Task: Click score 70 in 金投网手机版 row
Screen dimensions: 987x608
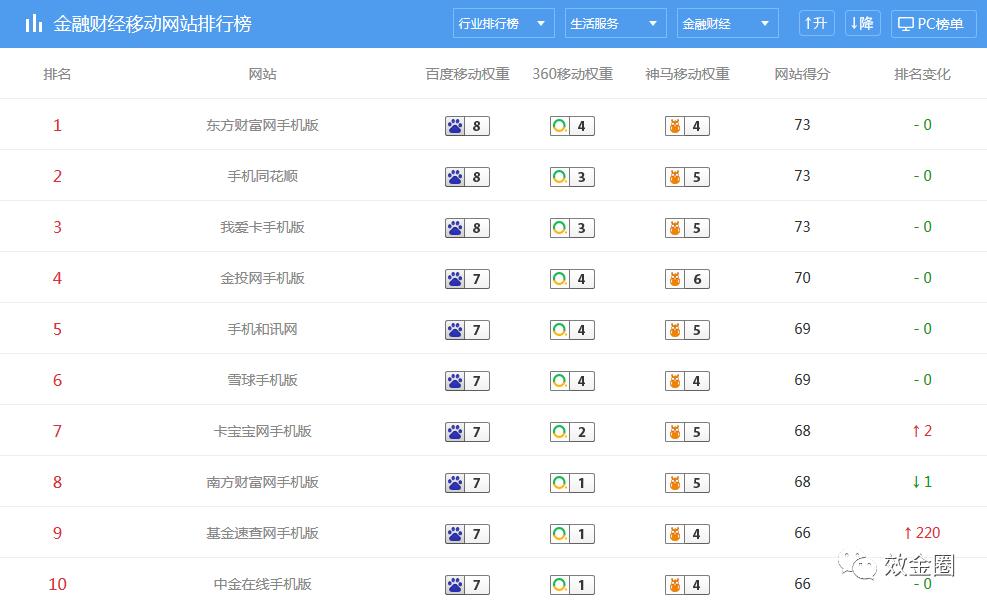Action: (802, 278)
